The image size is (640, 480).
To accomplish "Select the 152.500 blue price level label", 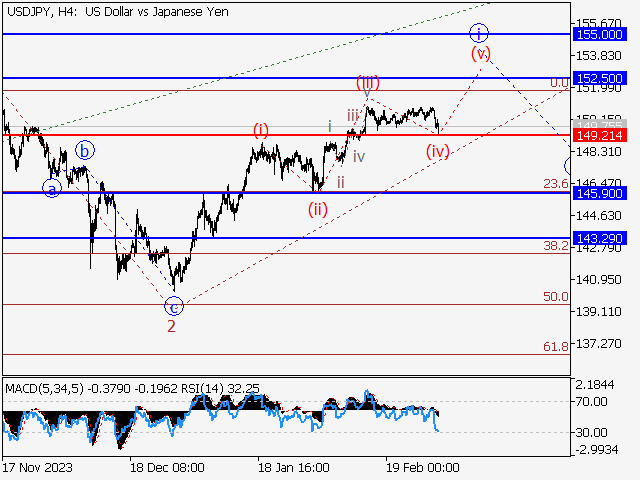I will [599, 78].
